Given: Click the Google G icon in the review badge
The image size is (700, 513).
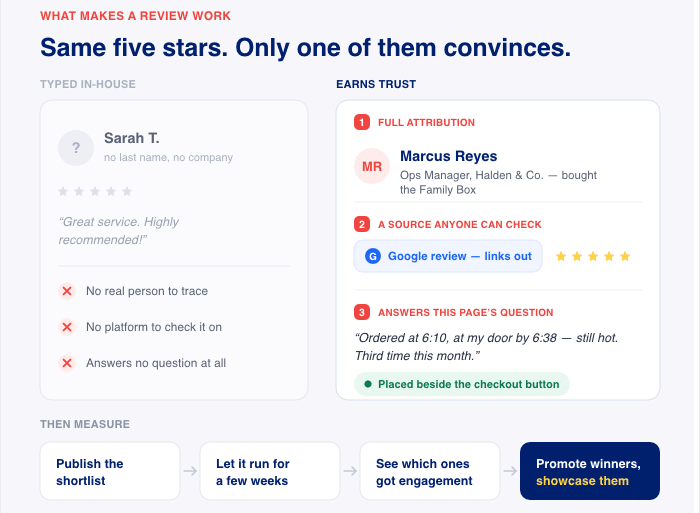Looking at the screenshot, I should tap(373, 256).
